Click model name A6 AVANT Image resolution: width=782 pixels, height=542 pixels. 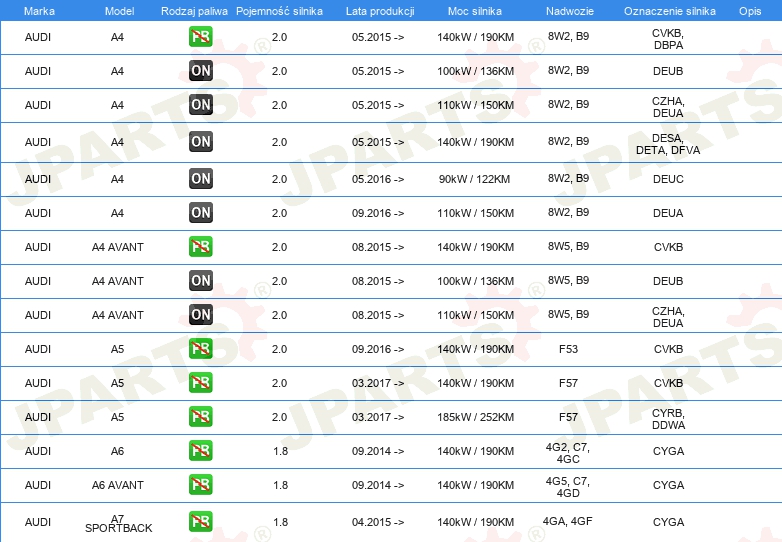click(118, 485)
